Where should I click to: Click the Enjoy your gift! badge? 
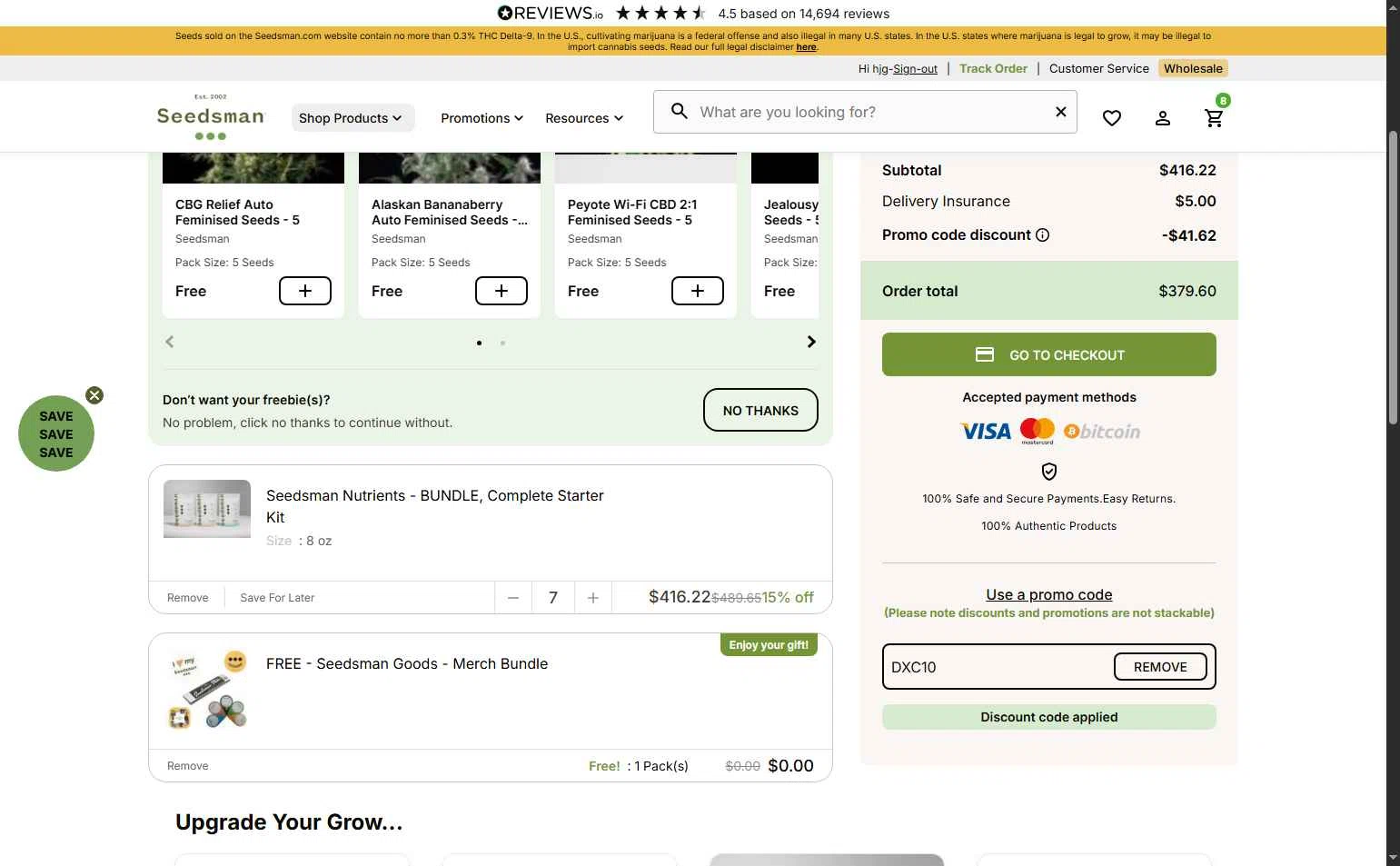(x=769, y=645)
